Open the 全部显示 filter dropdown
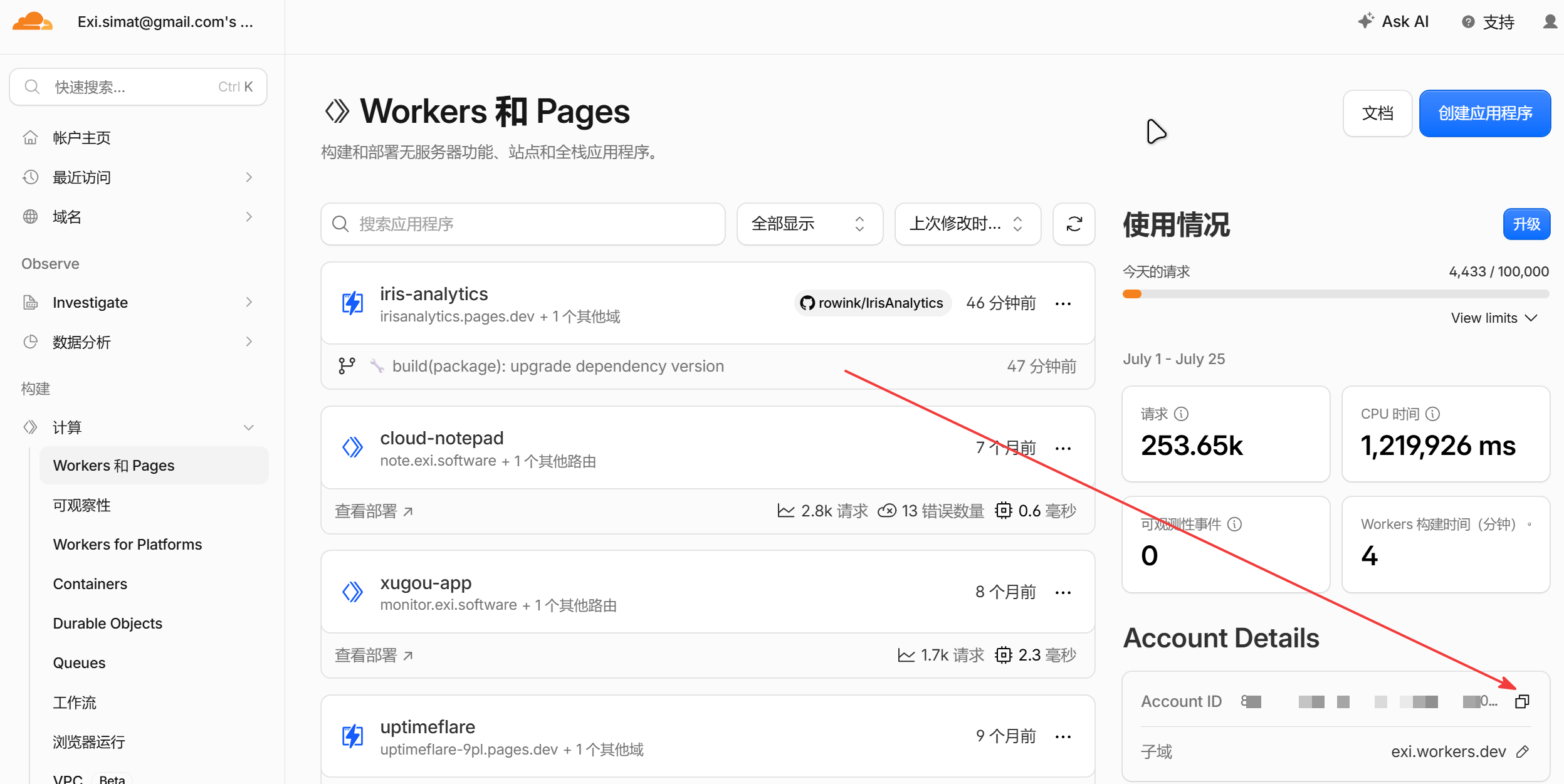The image size is (1564, 784). 810,224
